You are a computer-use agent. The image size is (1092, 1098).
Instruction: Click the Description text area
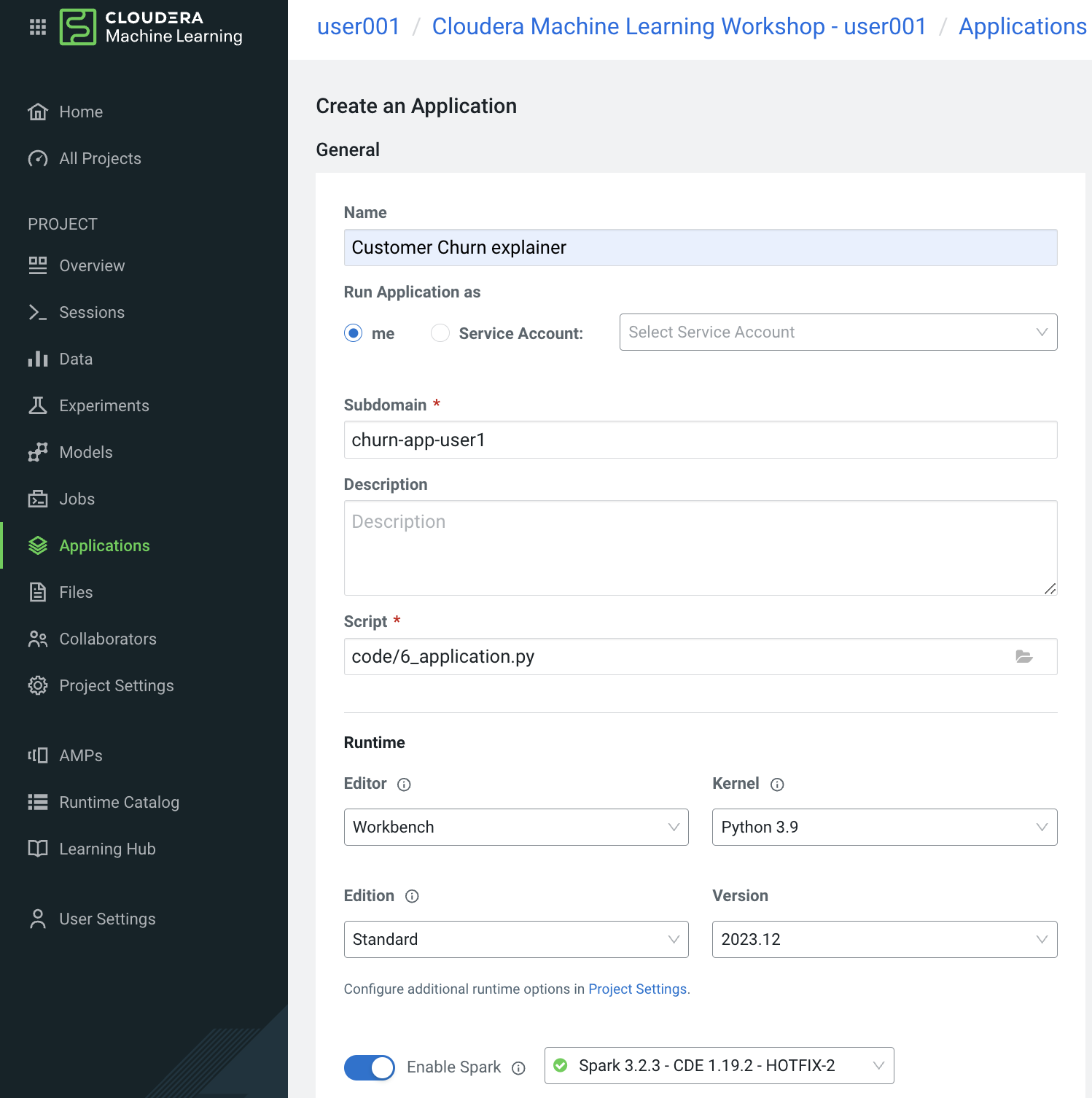tap(701, 548)
